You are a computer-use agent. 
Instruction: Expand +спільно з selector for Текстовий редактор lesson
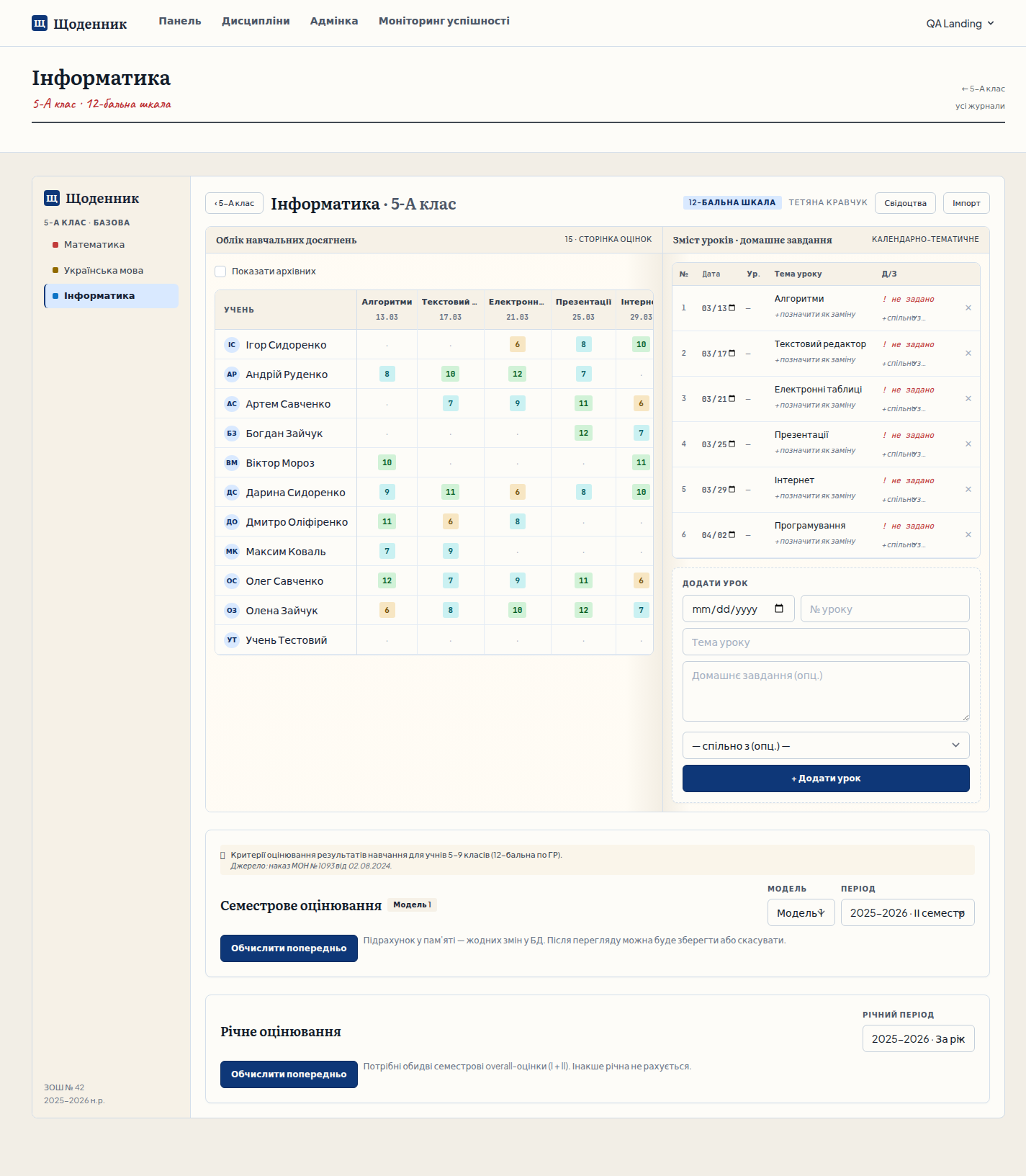pyautogui.click(x=904, y=363)
